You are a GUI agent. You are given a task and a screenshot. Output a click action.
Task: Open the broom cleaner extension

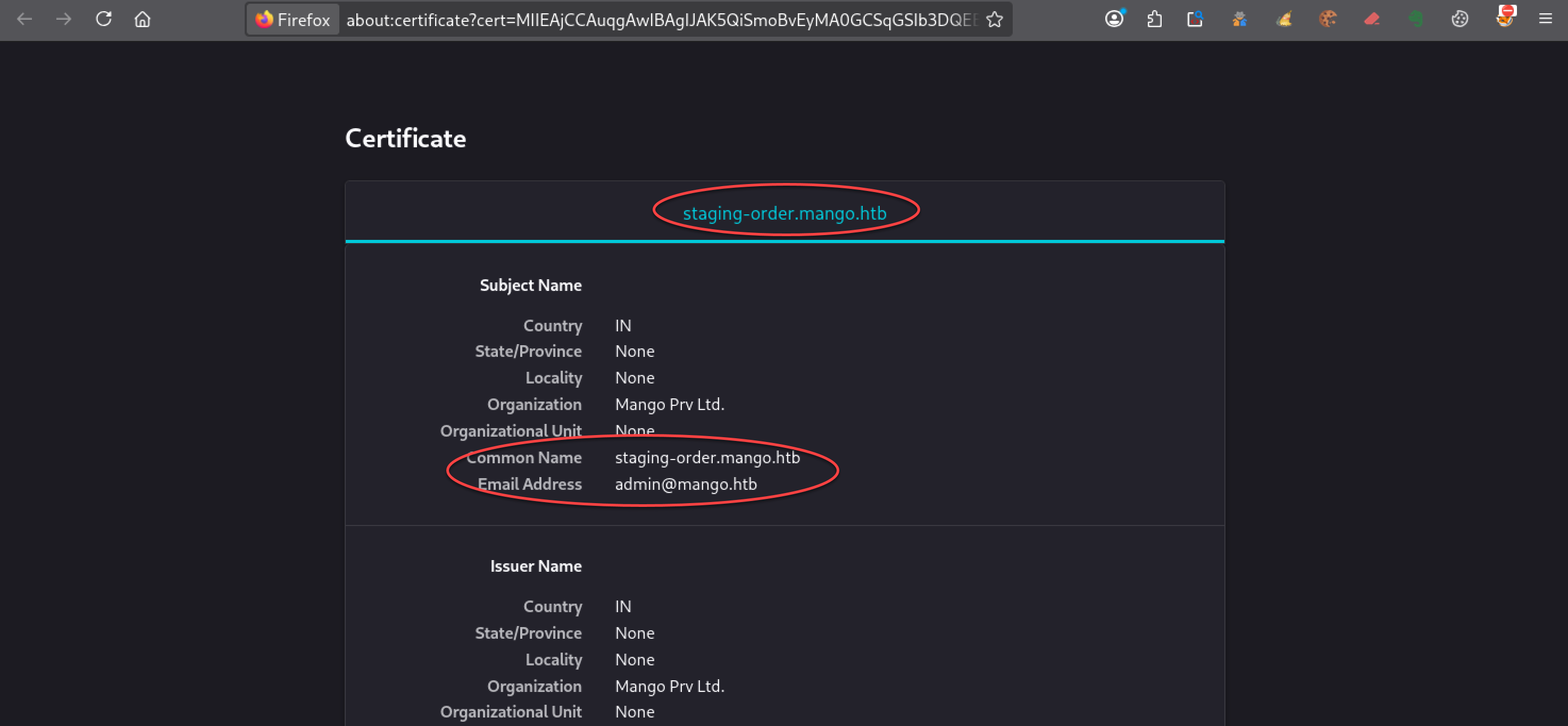click(x=1284, y=20)
